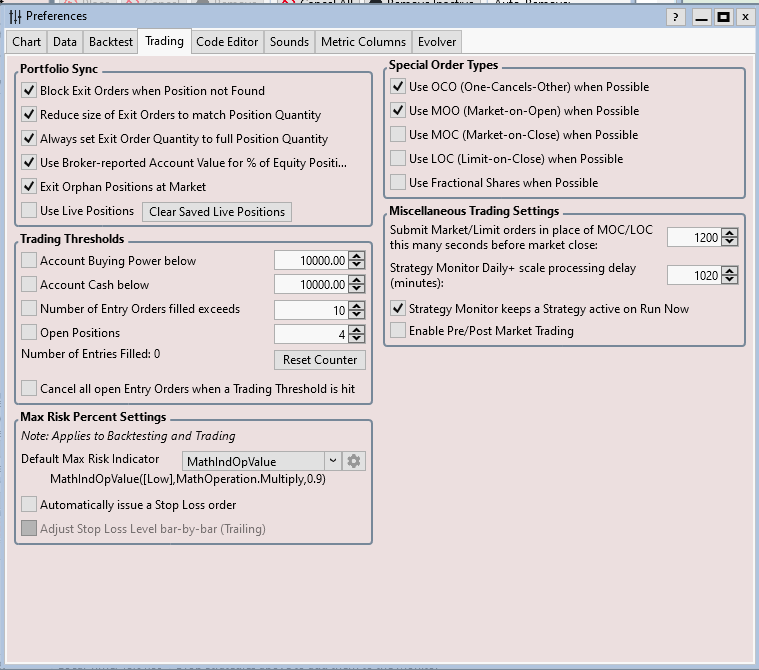
Task: Click the Number of Entry Orders filled input field
Action: coord(309,310)
